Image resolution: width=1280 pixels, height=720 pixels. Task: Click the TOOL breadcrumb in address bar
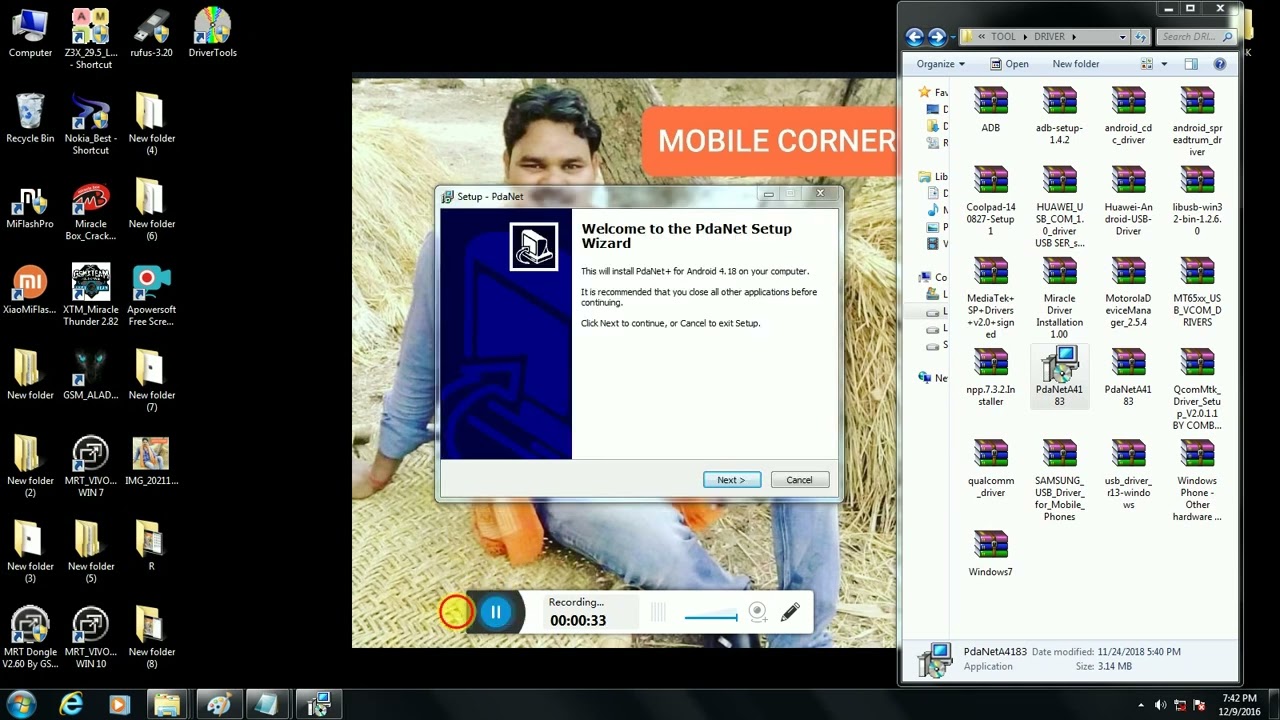click(x=1003, y=37)
